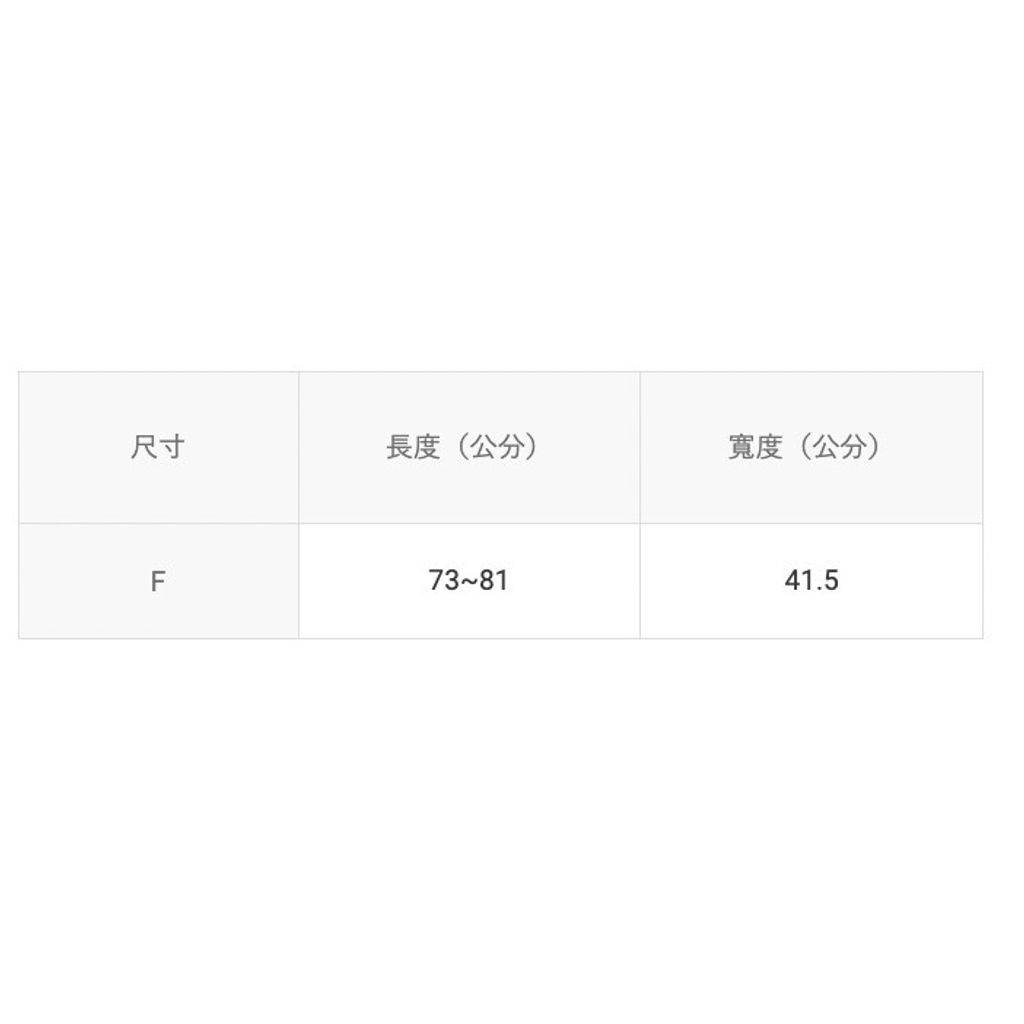Click the word 寬度 in header
1024x1024 pixels.
tap(755, 447)
